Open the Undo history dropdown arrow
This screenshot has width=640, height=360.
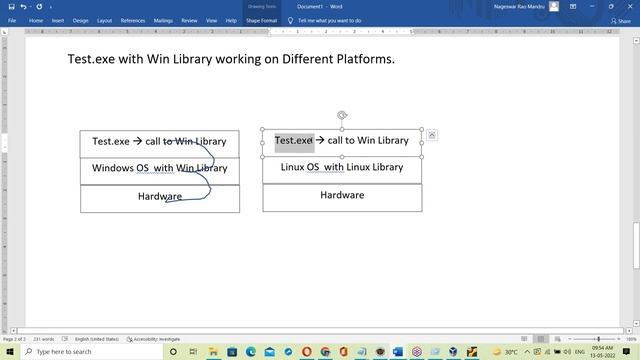tap(30, 7)
